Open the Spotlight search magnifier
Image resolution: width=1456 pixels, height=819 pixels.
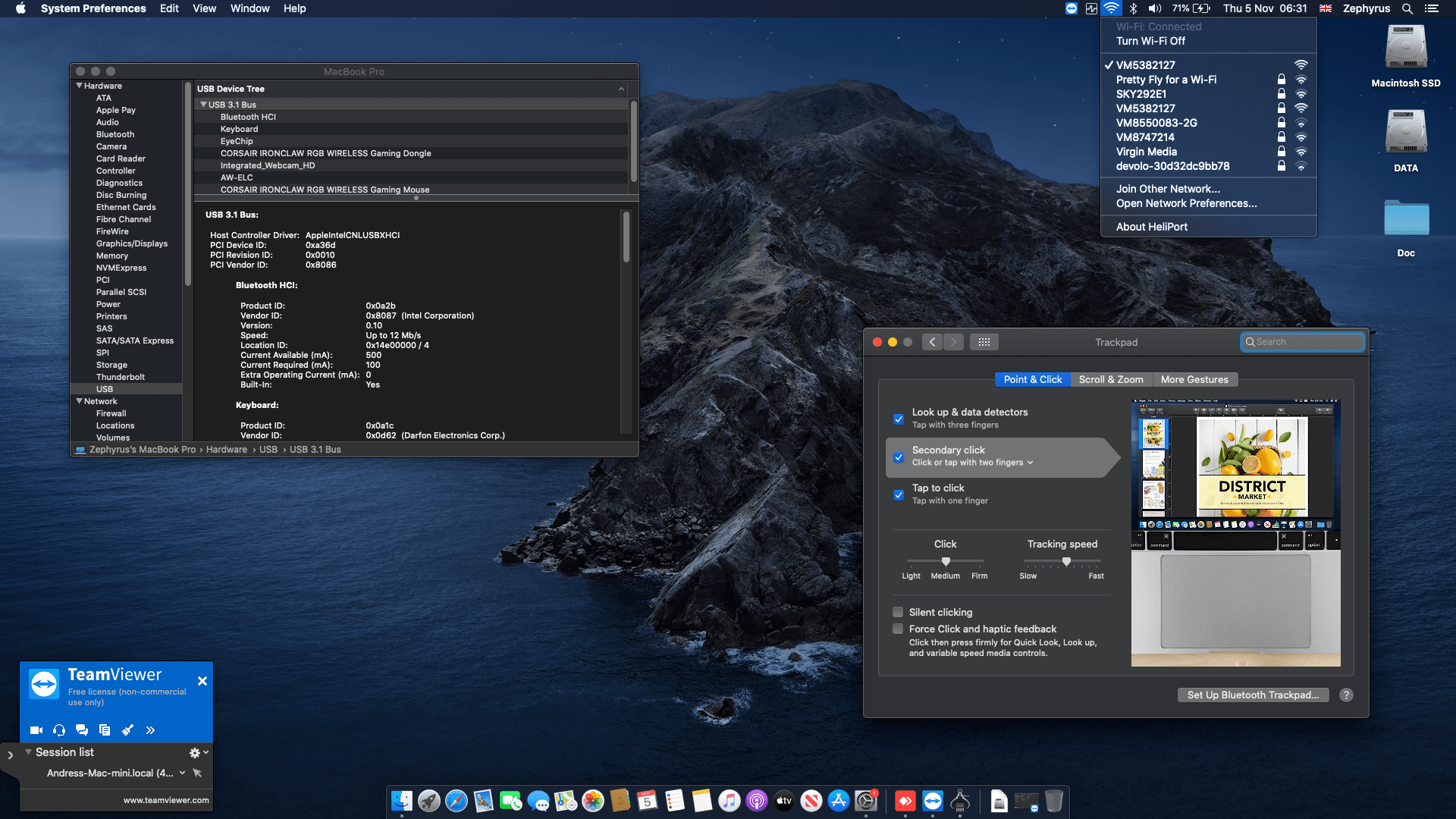tap(1407, 8)
